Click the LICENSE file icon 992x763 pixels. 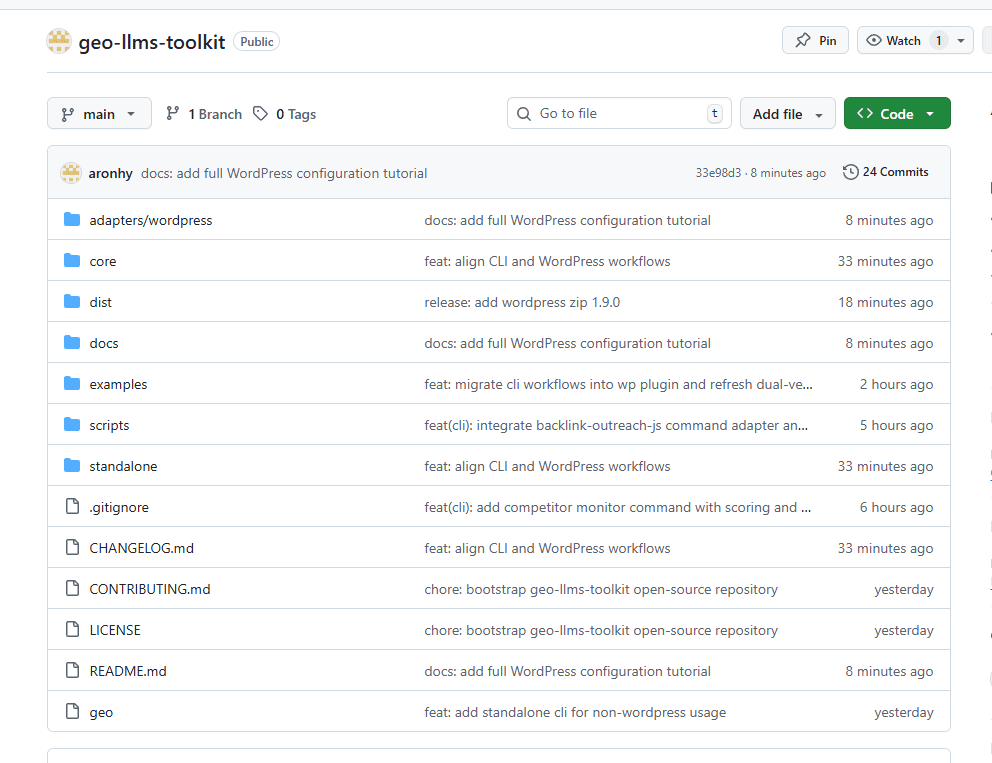(x=72, y=630)
